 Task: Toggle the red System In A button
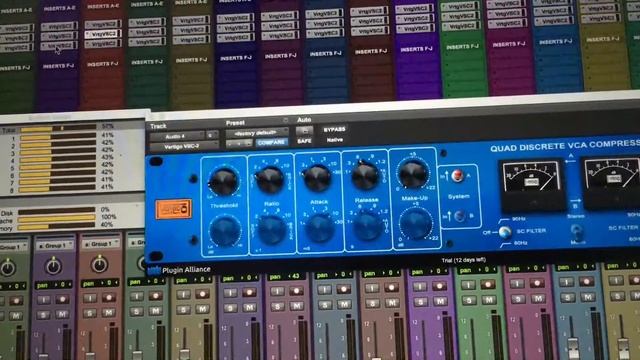coord(458,176)
